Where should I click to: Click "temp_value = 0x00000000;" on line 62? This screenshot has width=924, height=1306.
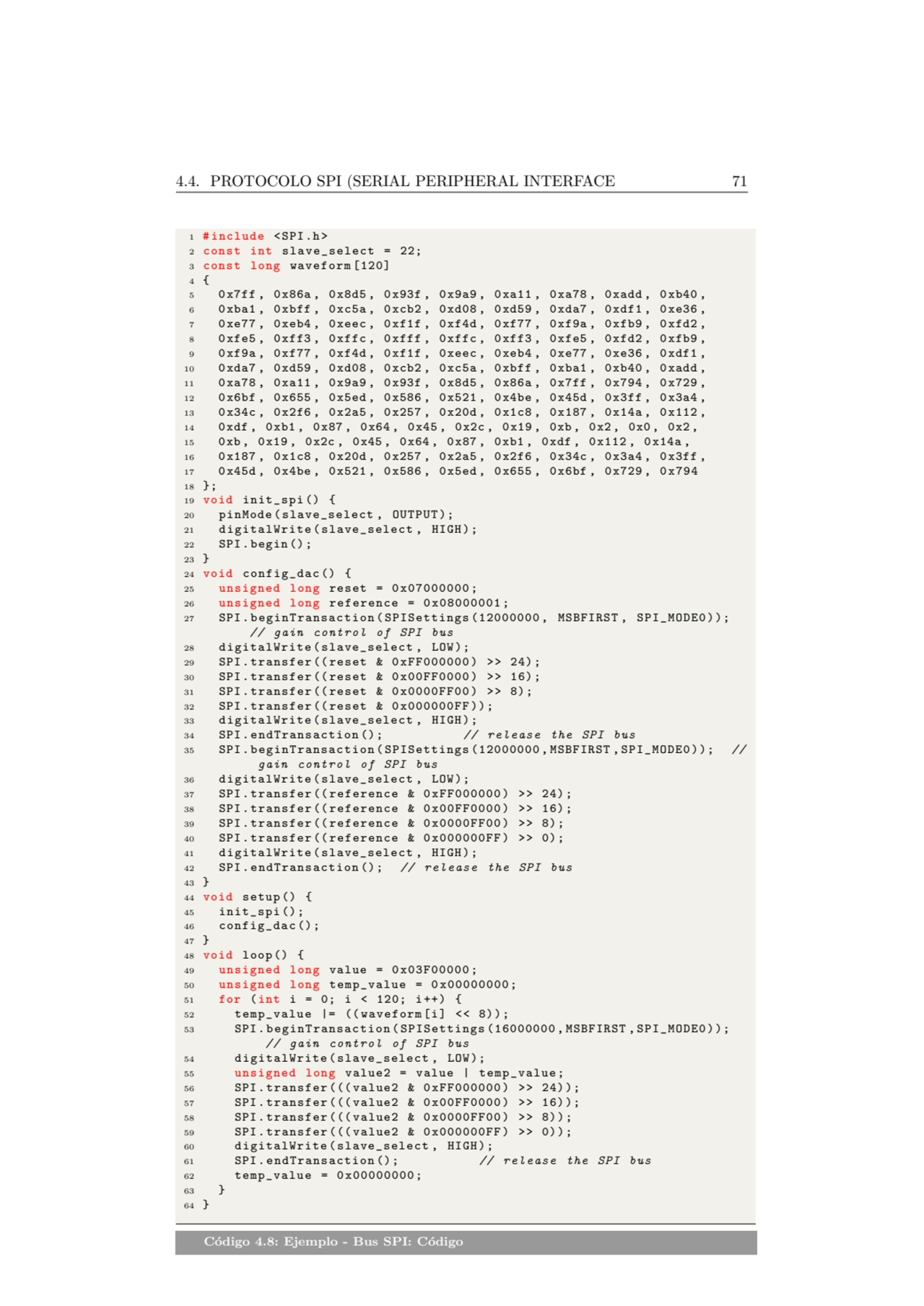(x=328, y=1175)
